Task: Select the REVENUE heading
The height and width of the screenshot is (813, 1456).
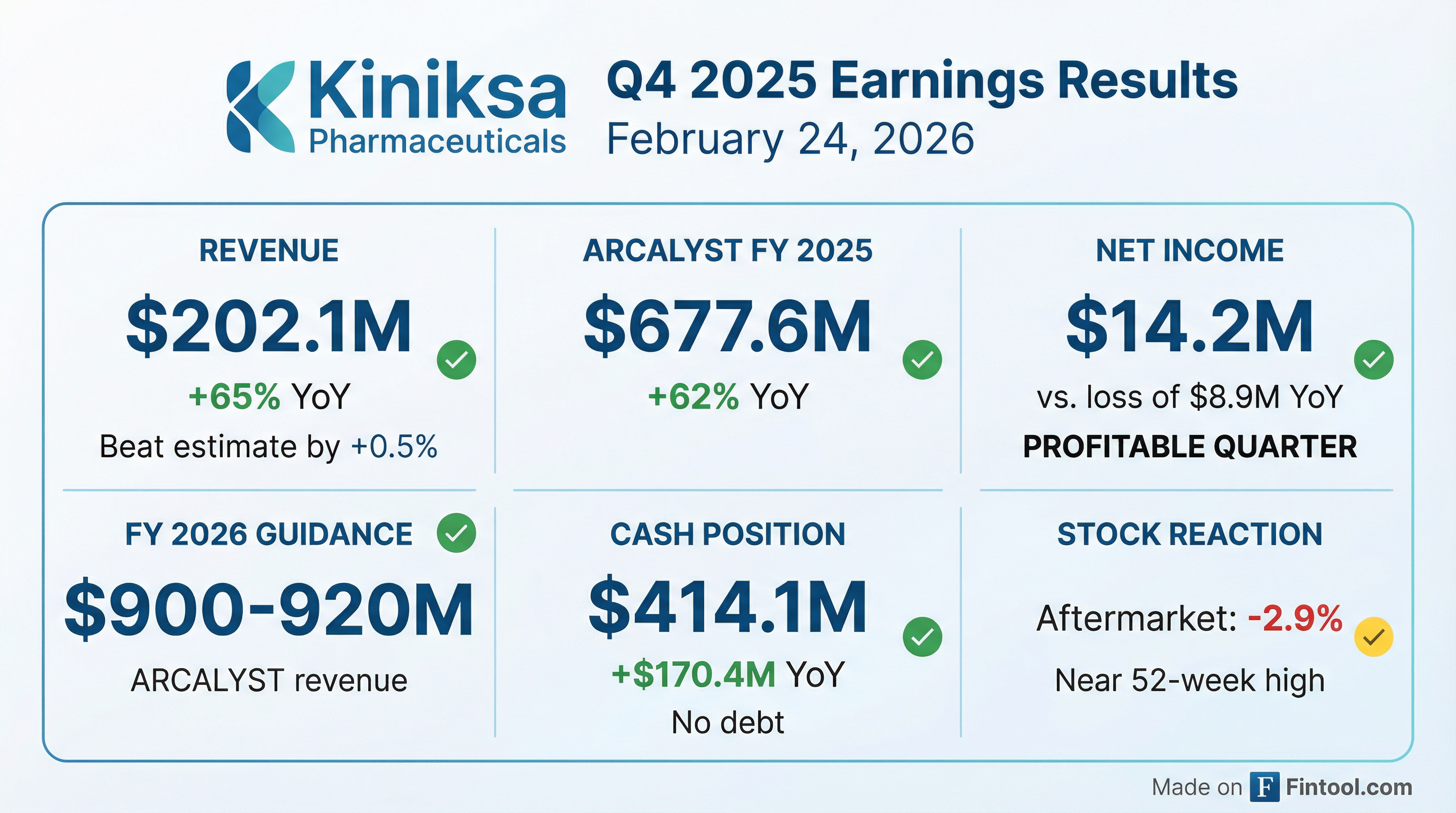Action: tap(268, 250)
